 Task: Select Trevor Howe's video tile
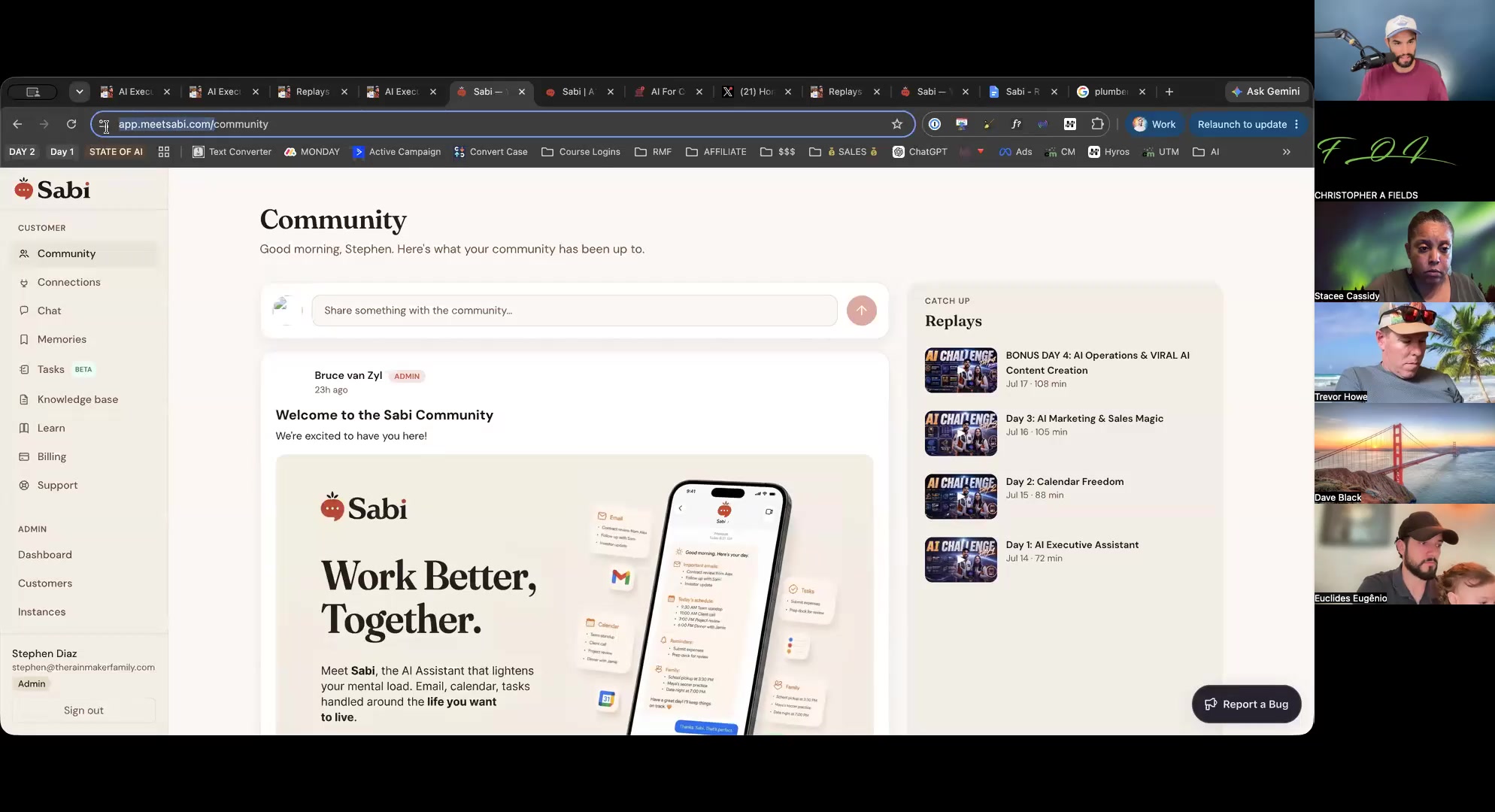[x=1405, y=353]
